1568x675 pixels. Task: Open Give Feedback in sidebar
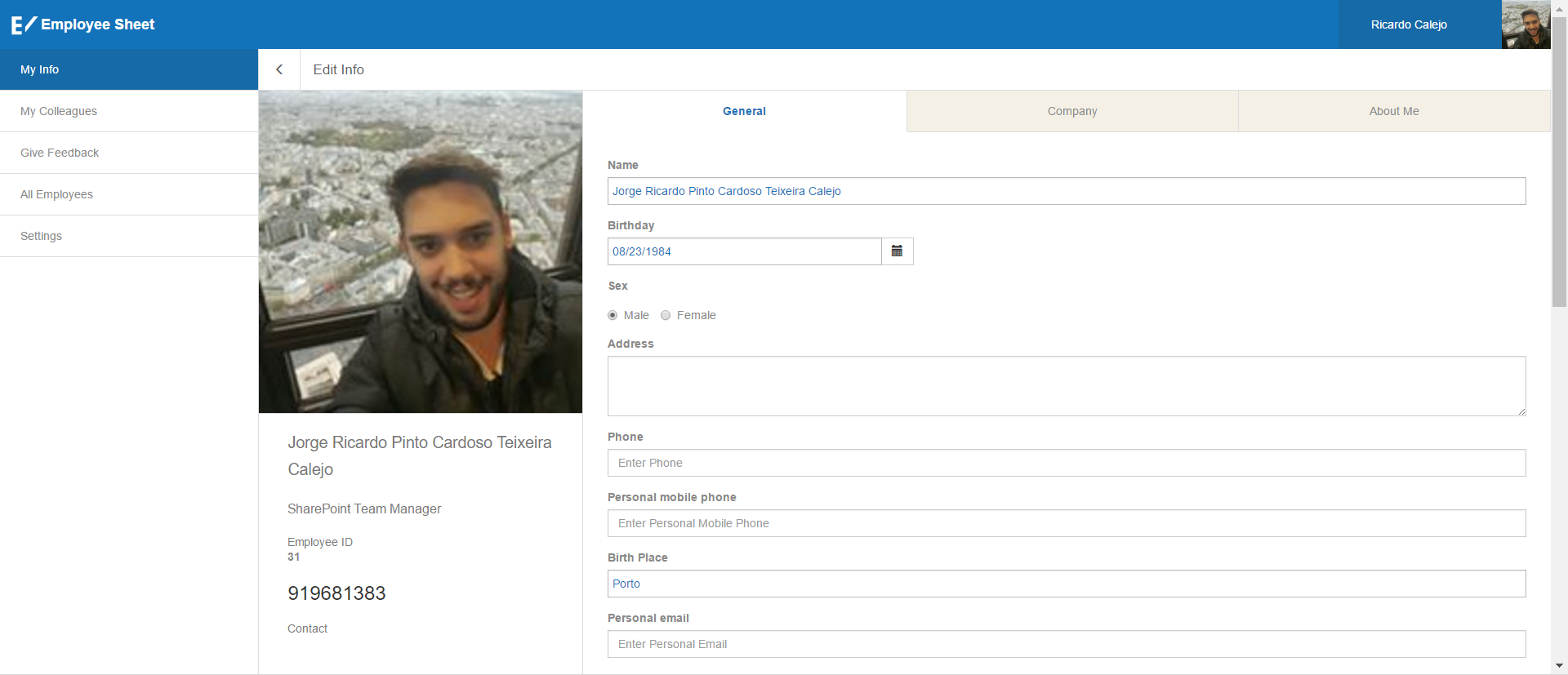129,153
